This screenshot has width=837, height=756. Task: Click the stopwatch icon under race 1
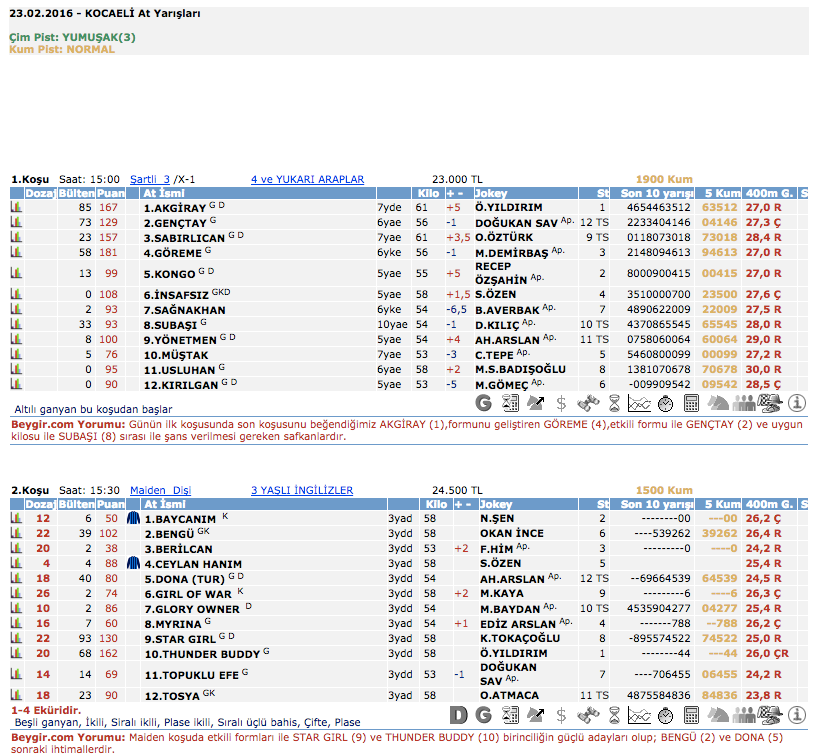pos(665,404)
